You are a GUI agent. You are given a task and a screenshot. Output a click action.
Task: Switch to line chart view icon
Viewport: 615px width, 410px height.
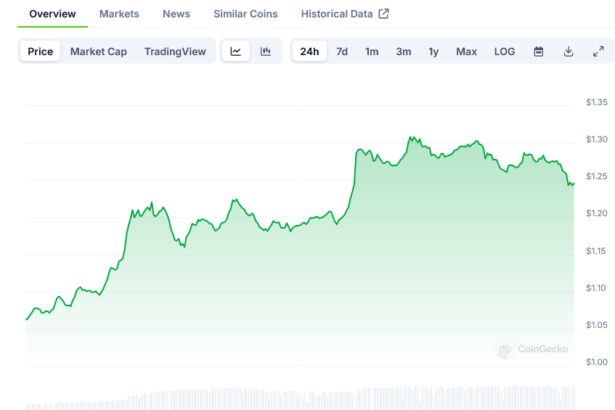tap(236, 51)
